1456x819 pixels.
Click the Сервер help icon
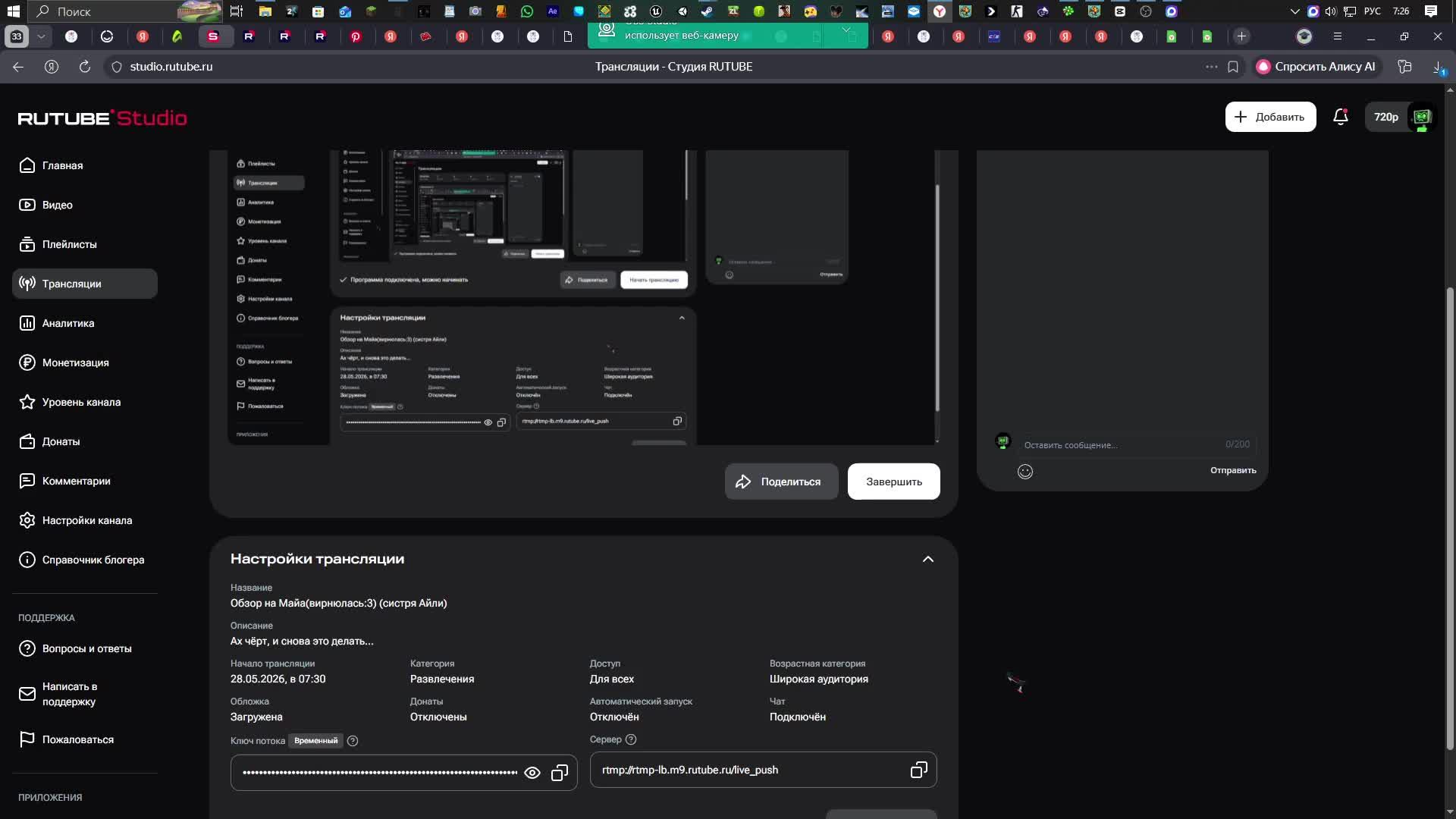631,739
